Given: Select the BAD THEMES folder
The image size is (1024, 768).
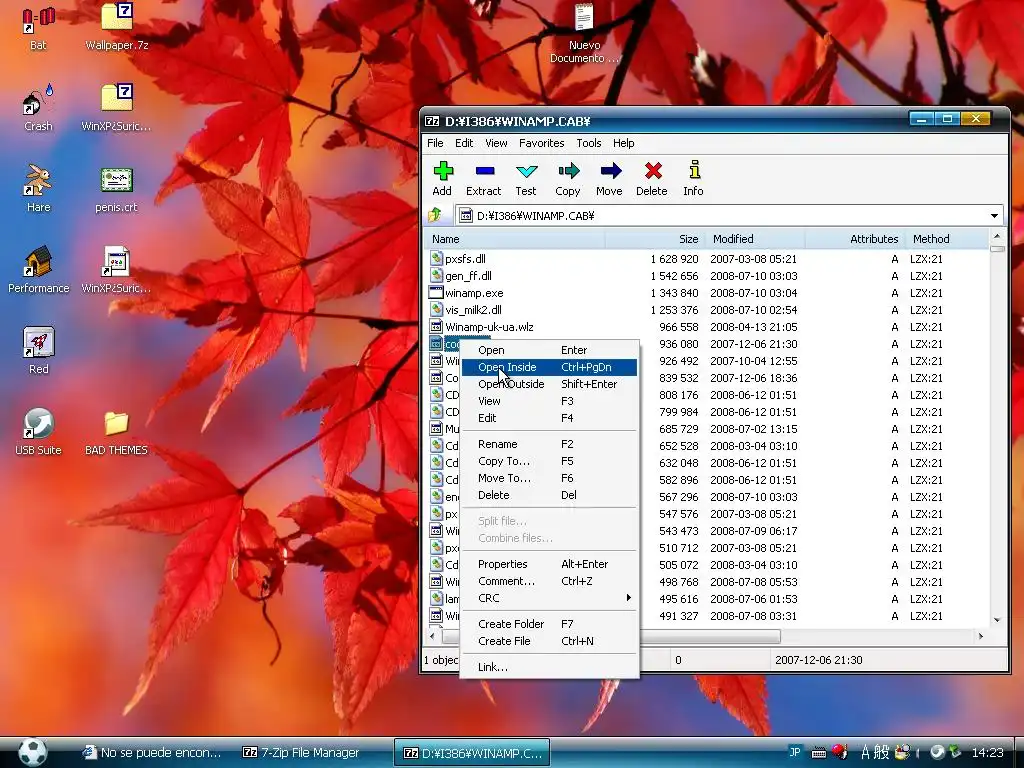Looking at the screenshot, I should (x=116, y=432).
